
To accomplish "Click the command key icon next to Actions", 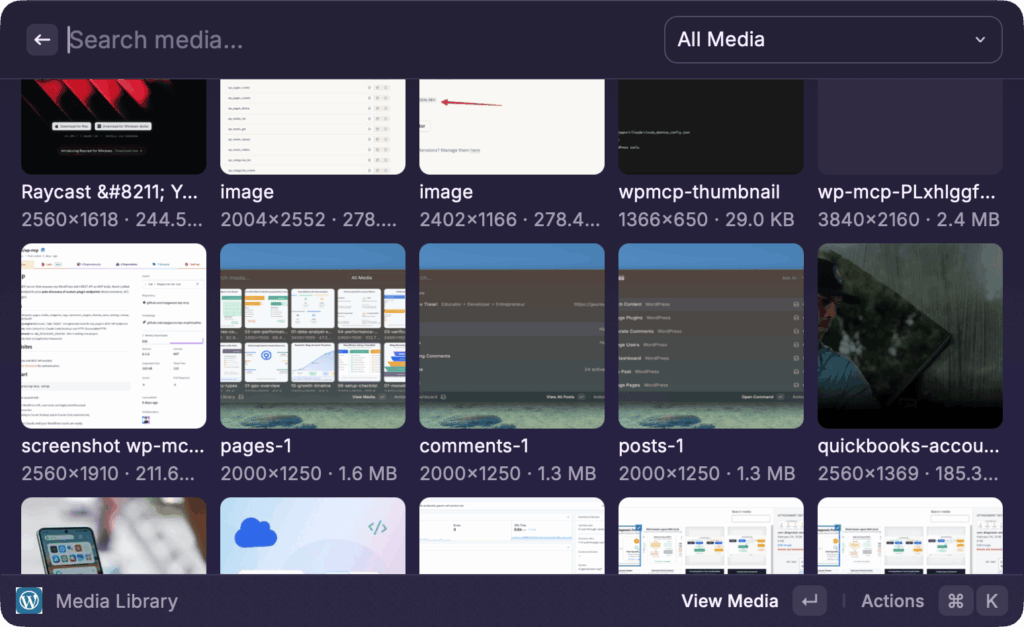I will coord(955,600).
